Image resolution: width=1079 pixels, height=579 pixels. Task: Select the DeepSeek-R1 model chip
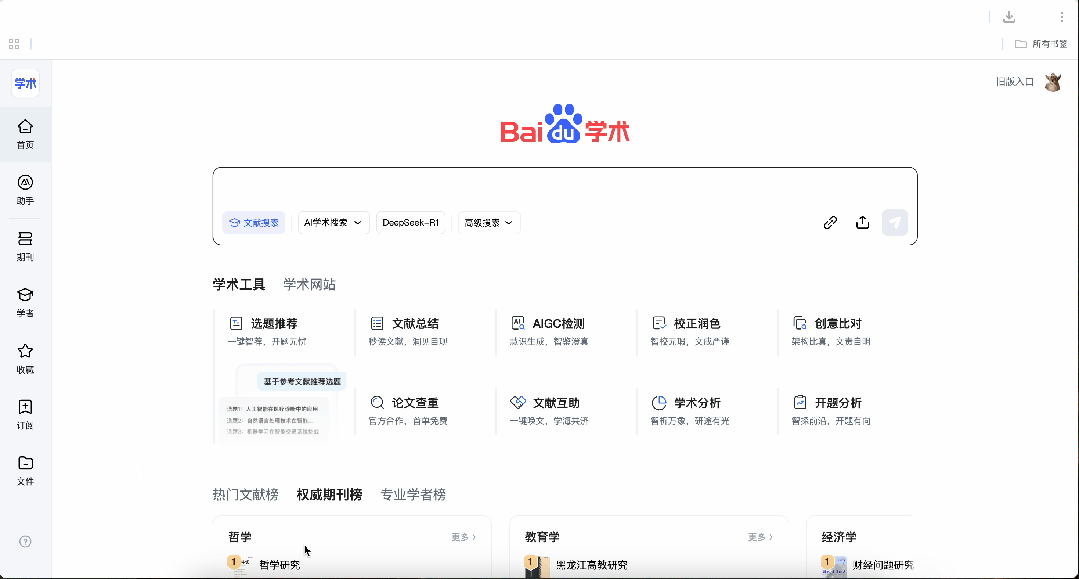tap(410, 222)
